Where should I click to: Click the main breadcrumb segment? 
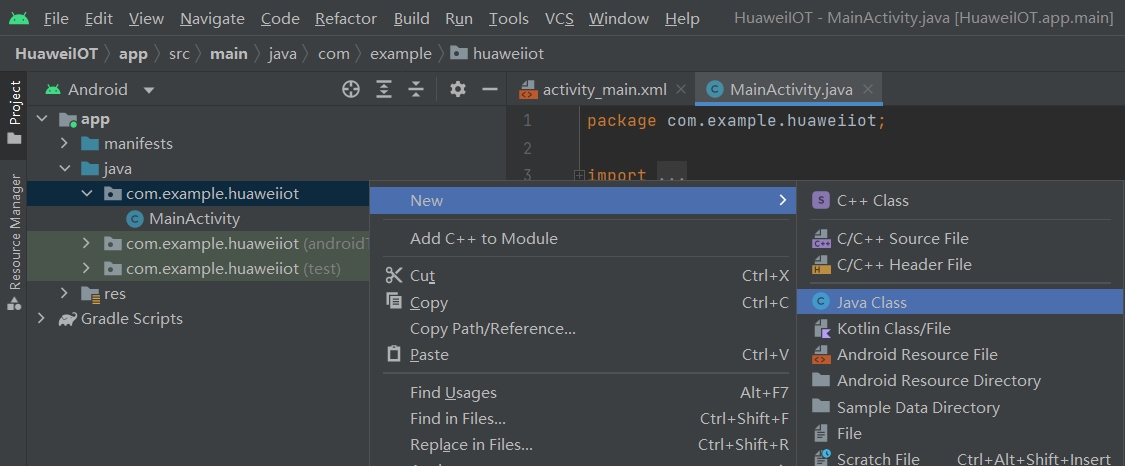click(228, 54)
